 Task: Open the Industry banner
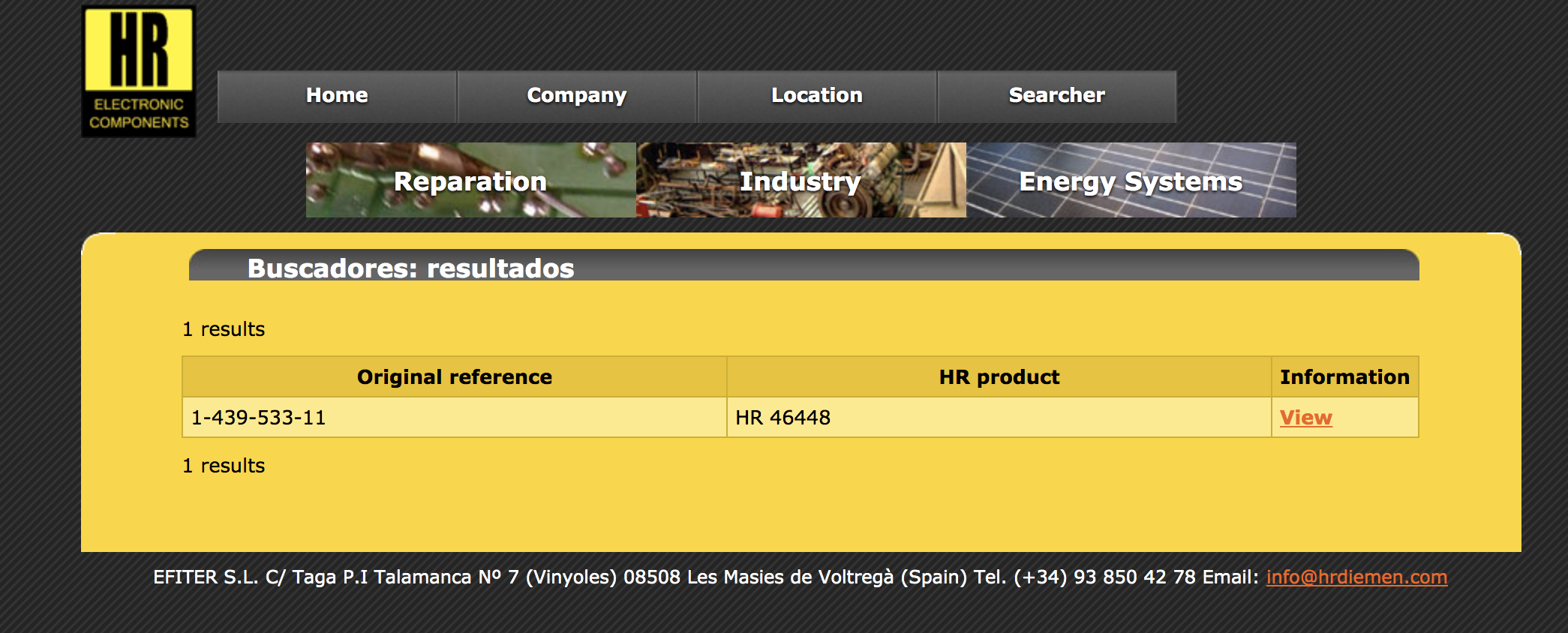801,181
